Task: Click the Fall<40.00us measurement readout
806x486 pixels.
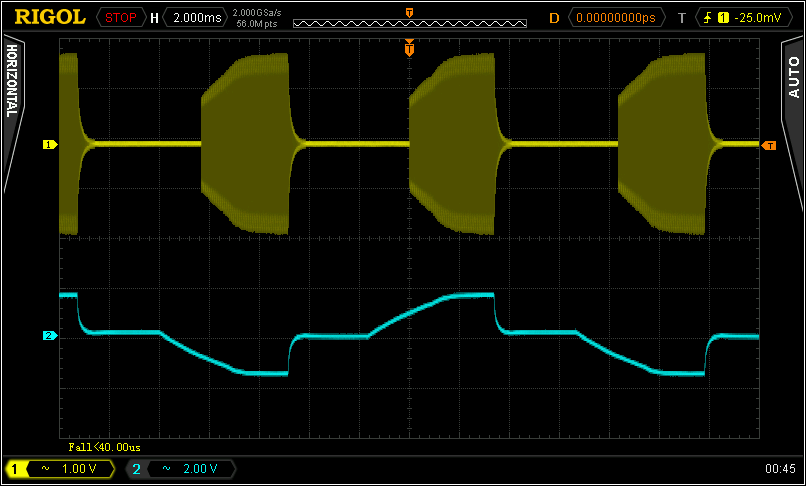Action: point(104,447)
